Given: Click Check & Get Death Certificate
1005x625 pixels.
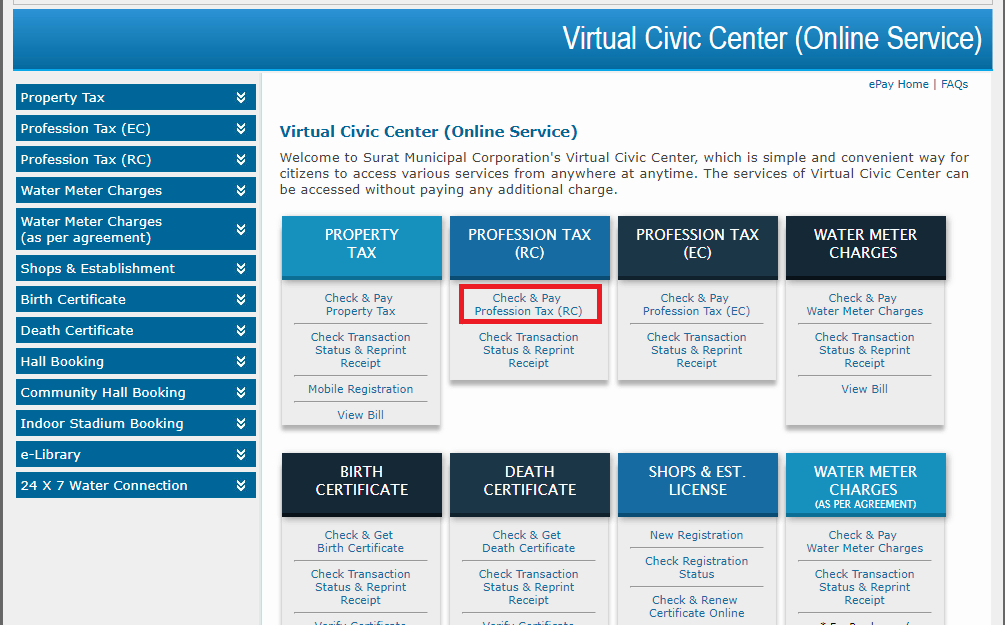Looking at the screenshot, I should 528,542.
